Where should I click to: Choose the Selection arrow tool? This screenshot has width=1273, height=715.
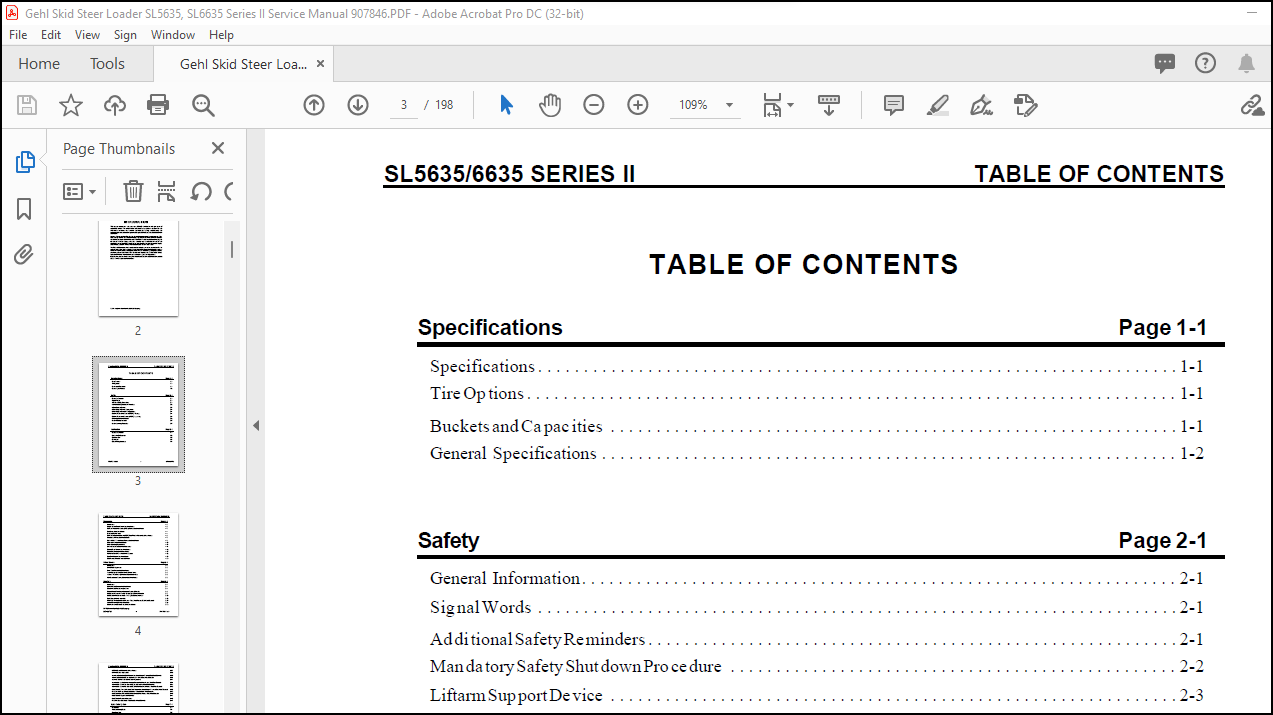(x=506, y=105)
